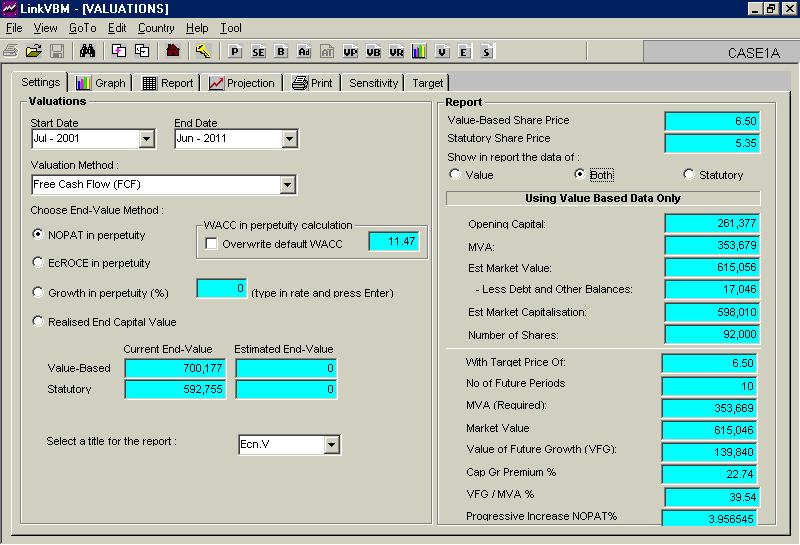Screen dimensions: 800x545
Task: Click the printer icon in the toolbar
Action: 10,51
